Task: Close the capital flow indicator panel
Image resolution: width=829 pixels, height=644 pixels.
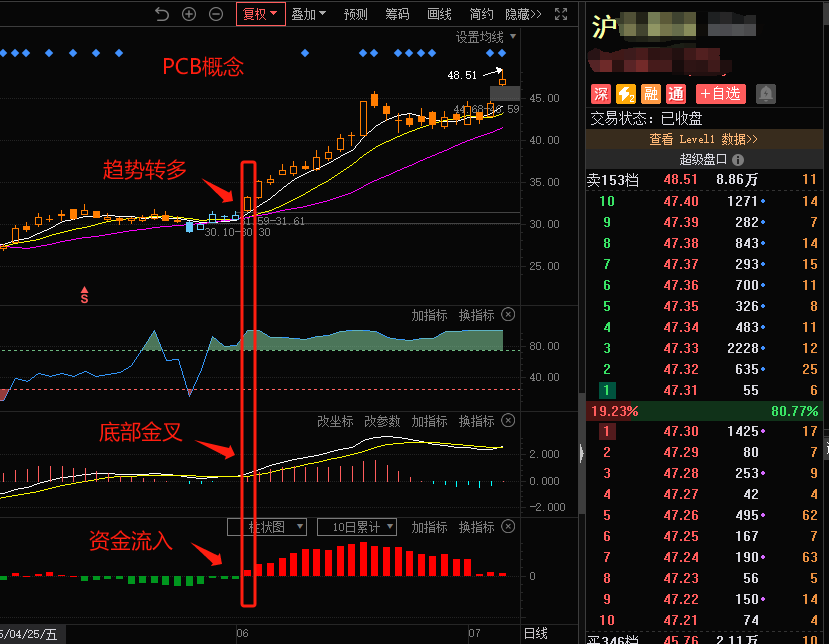Action: [x=508, y=527]
